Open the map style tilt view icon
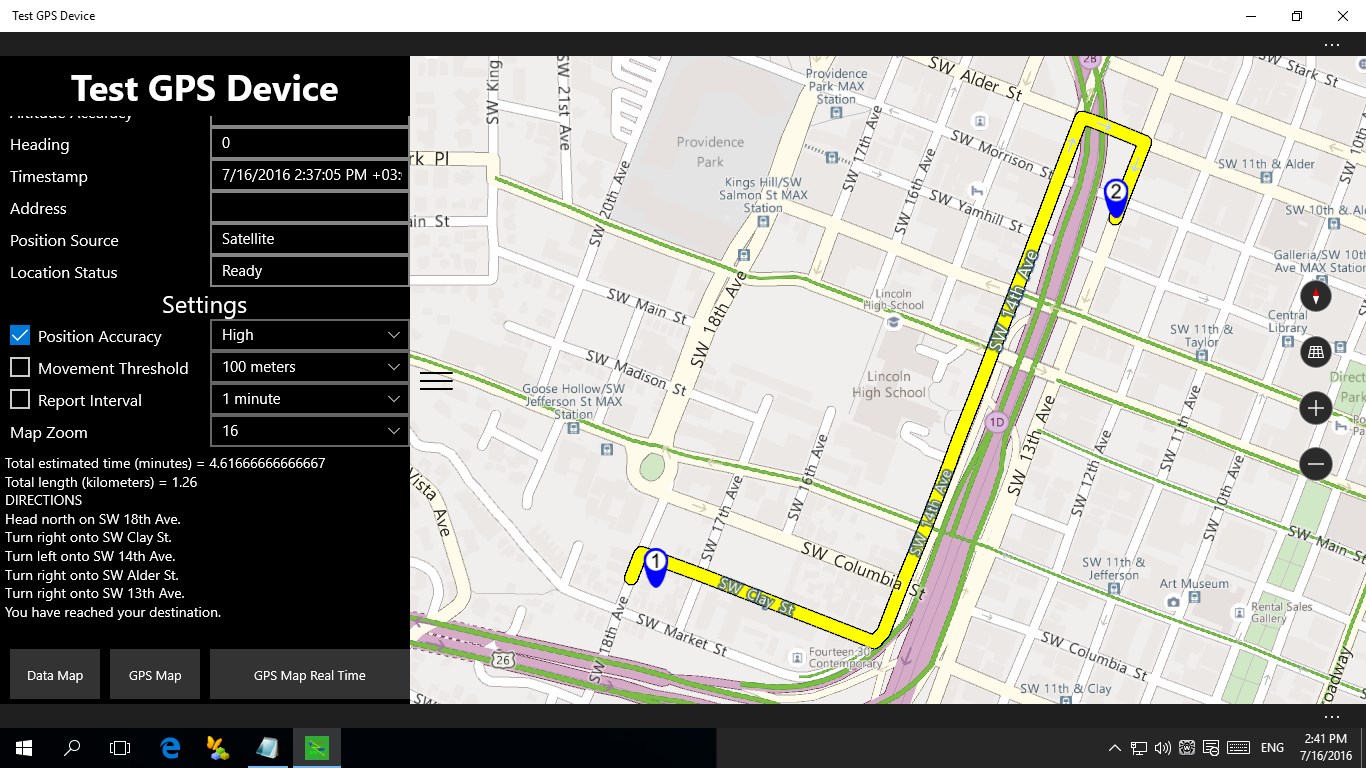The height and width of the screenshot is (768, 1366). [1315, 351]
